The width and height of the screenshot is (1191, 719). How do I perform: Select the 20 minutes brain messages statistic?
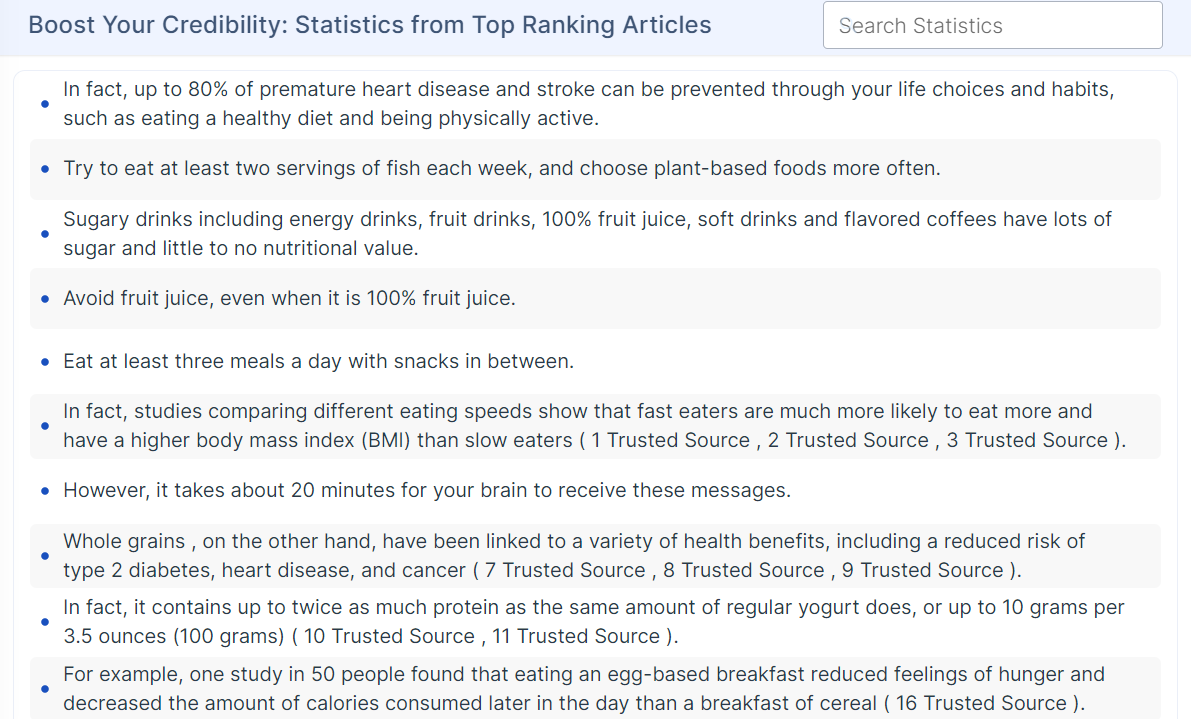427,491
